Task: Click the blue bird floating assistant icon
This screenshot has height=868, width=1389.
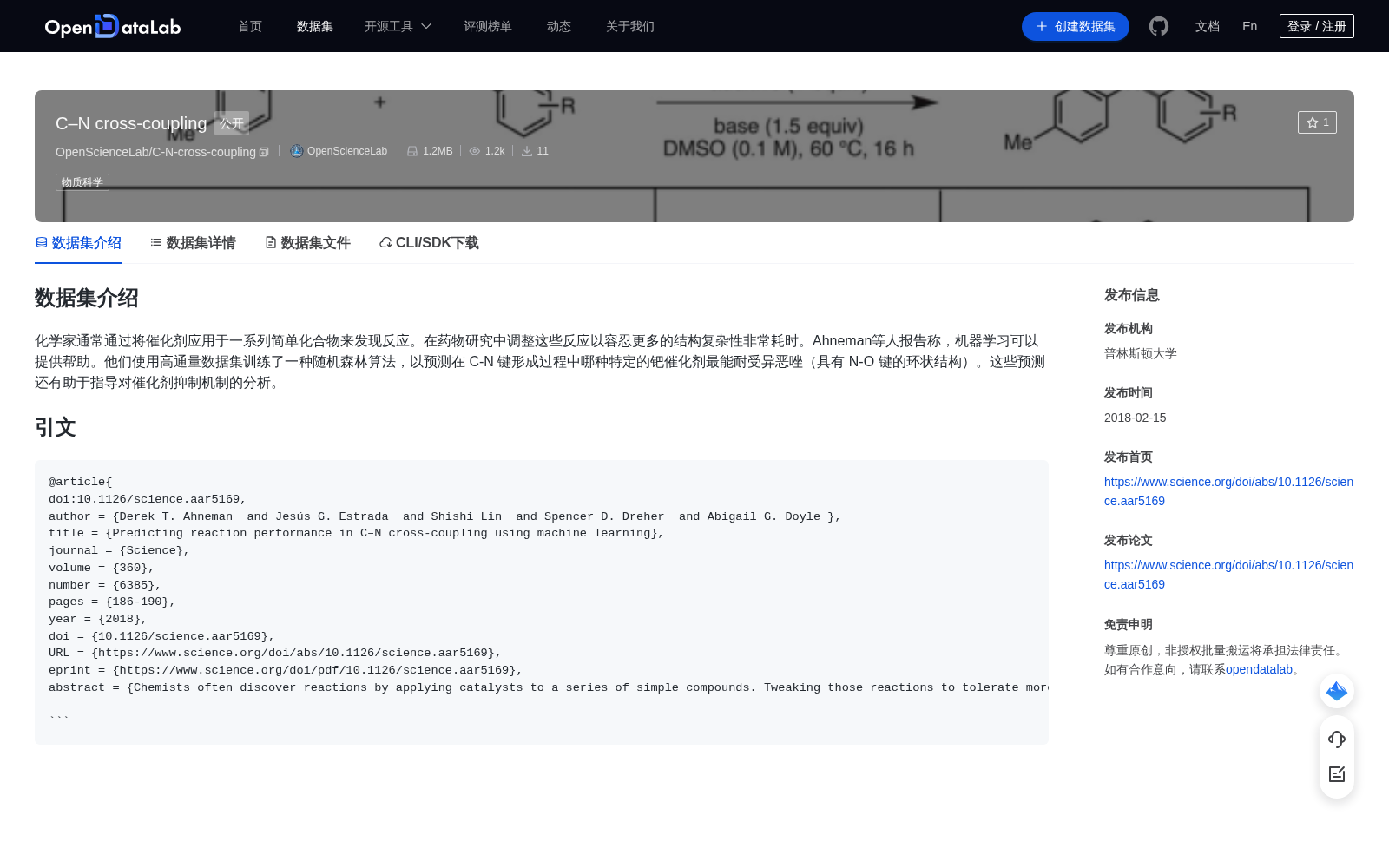Action: coord(1337,691)
